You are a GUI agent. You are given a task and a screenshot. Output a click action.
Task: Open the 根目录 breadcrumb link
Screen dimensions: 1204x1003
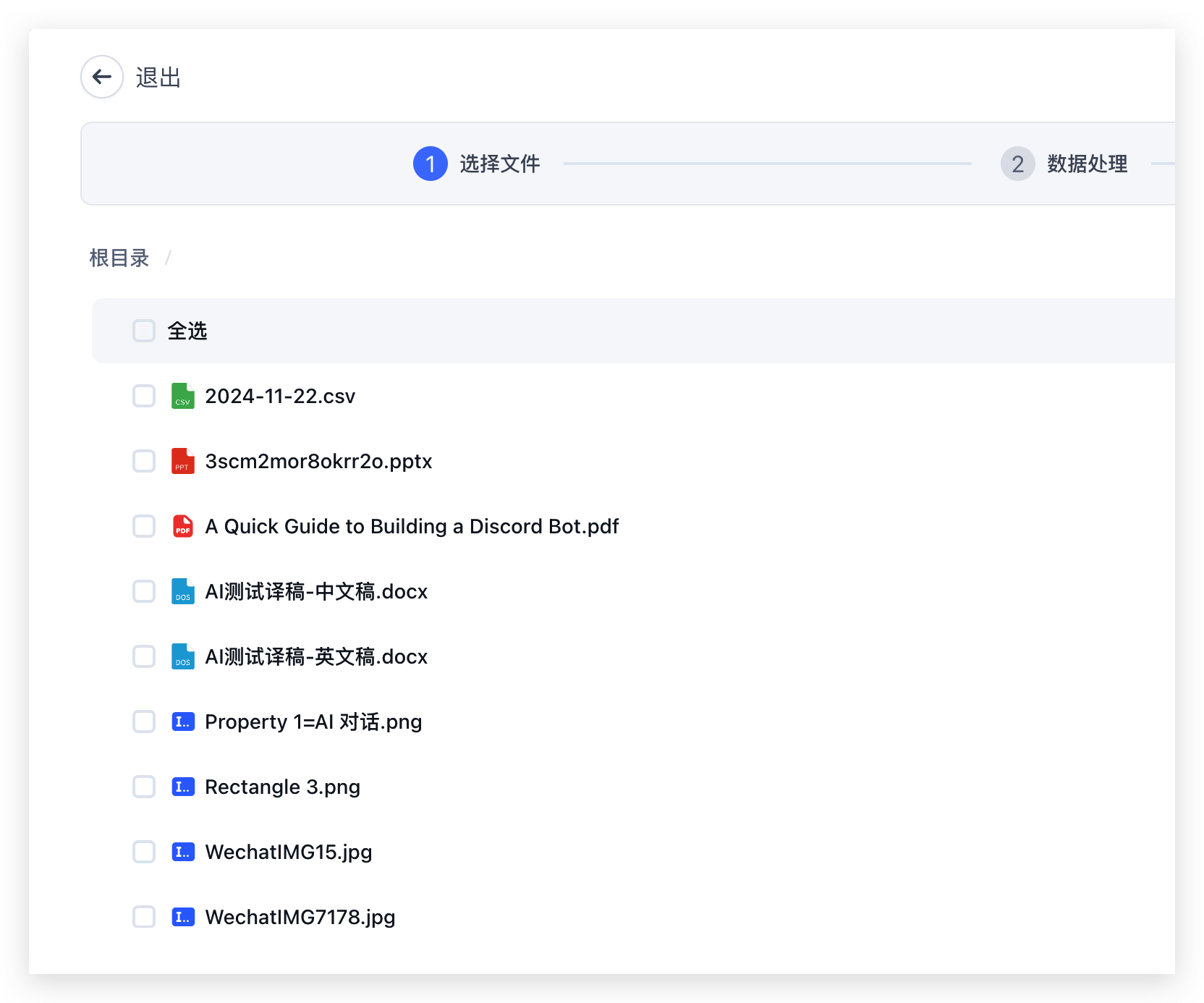pos(119,258)
